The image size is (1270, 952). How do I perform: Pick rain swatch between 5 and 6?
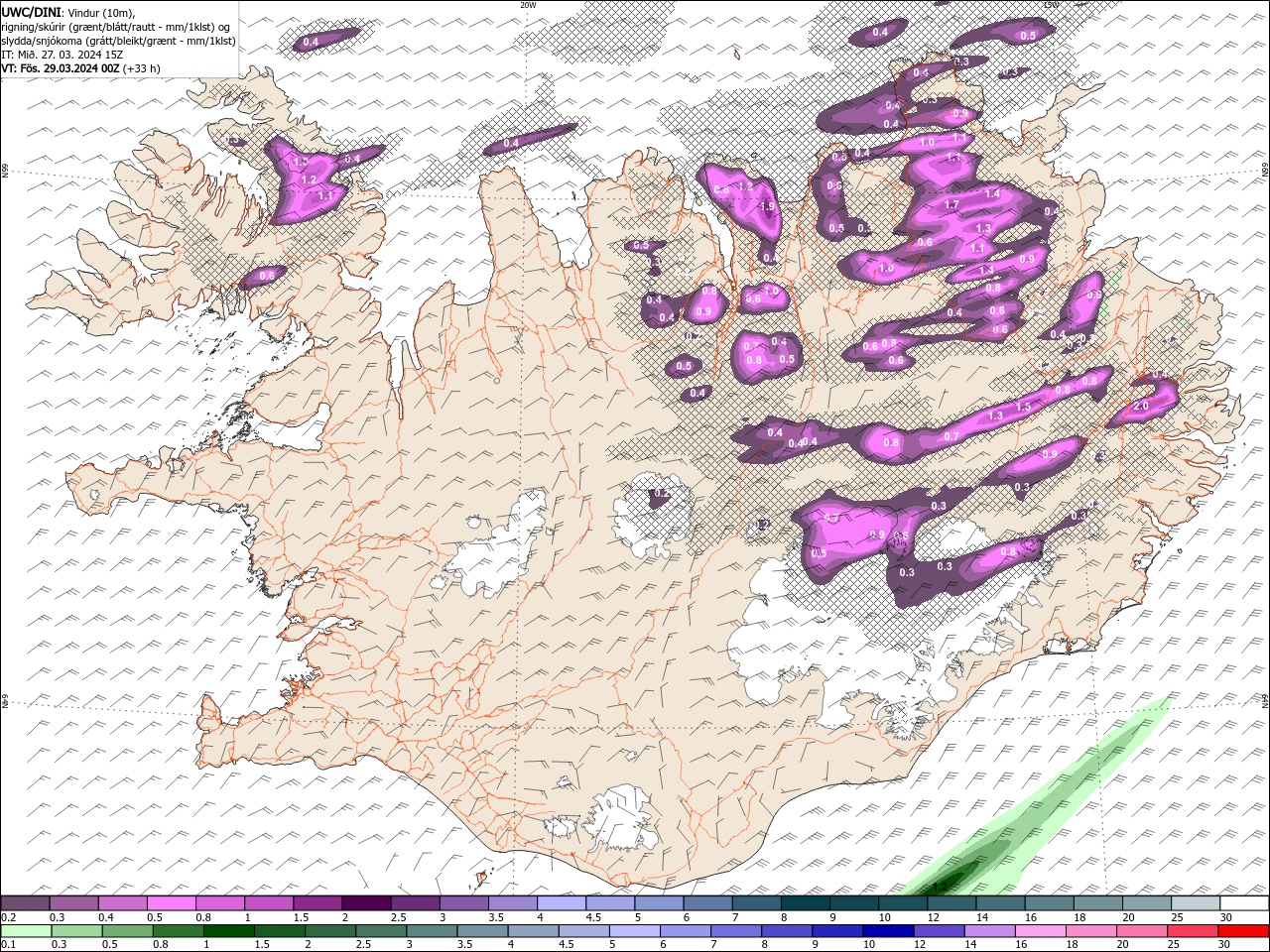pyautogui.click(x=635, y=931)
